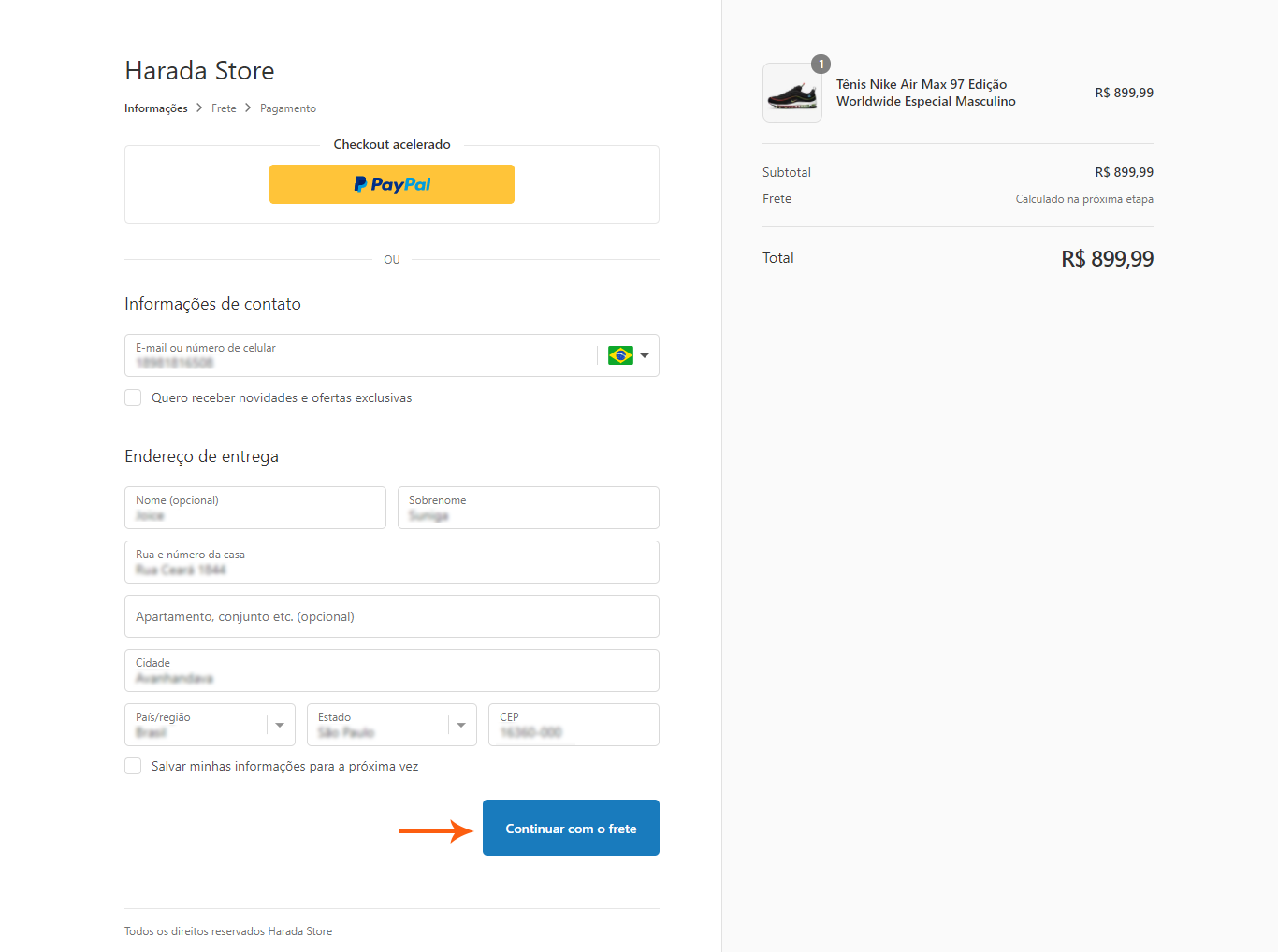Screen dimensions: 1278x952
Task: Open country code selector arrow
Action: coord(645,355)
